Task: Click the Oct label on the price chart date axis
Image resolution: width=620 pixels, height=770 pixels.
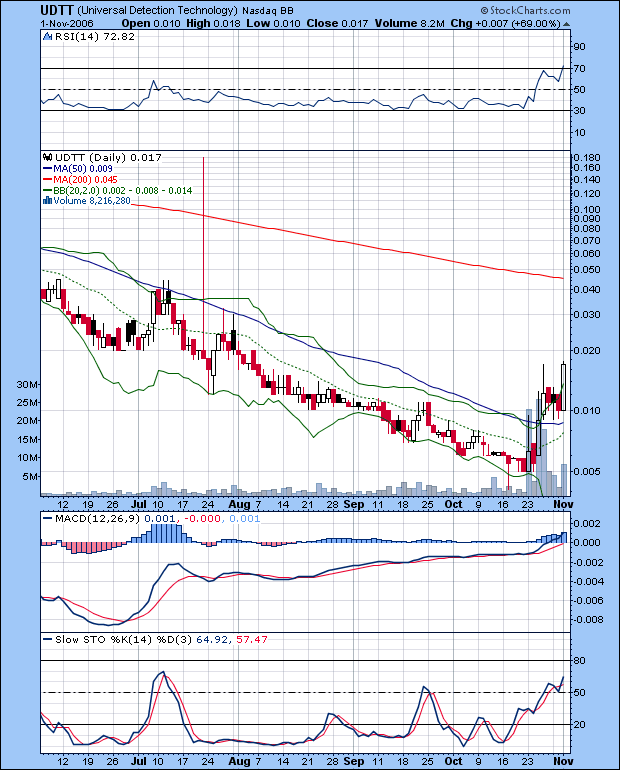Action: 453,504
